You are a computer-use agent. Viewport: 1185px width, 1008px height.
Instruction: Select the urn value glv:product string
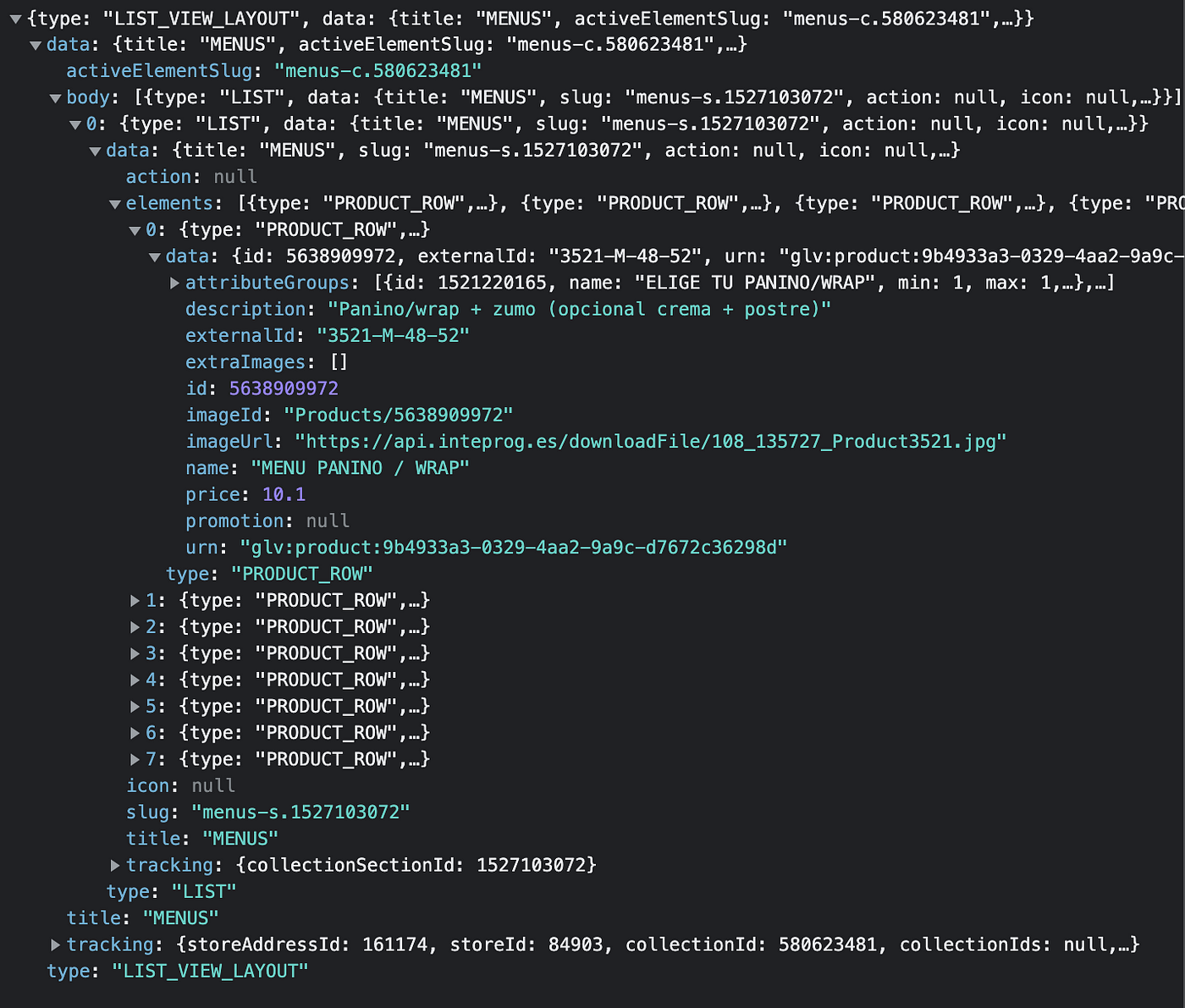(x=515, y=547)
